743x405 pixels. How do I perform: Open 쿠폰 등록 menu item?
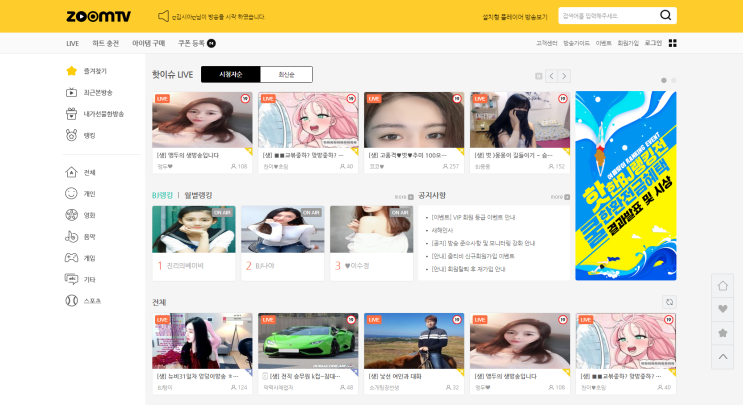(x=191, y=43)
